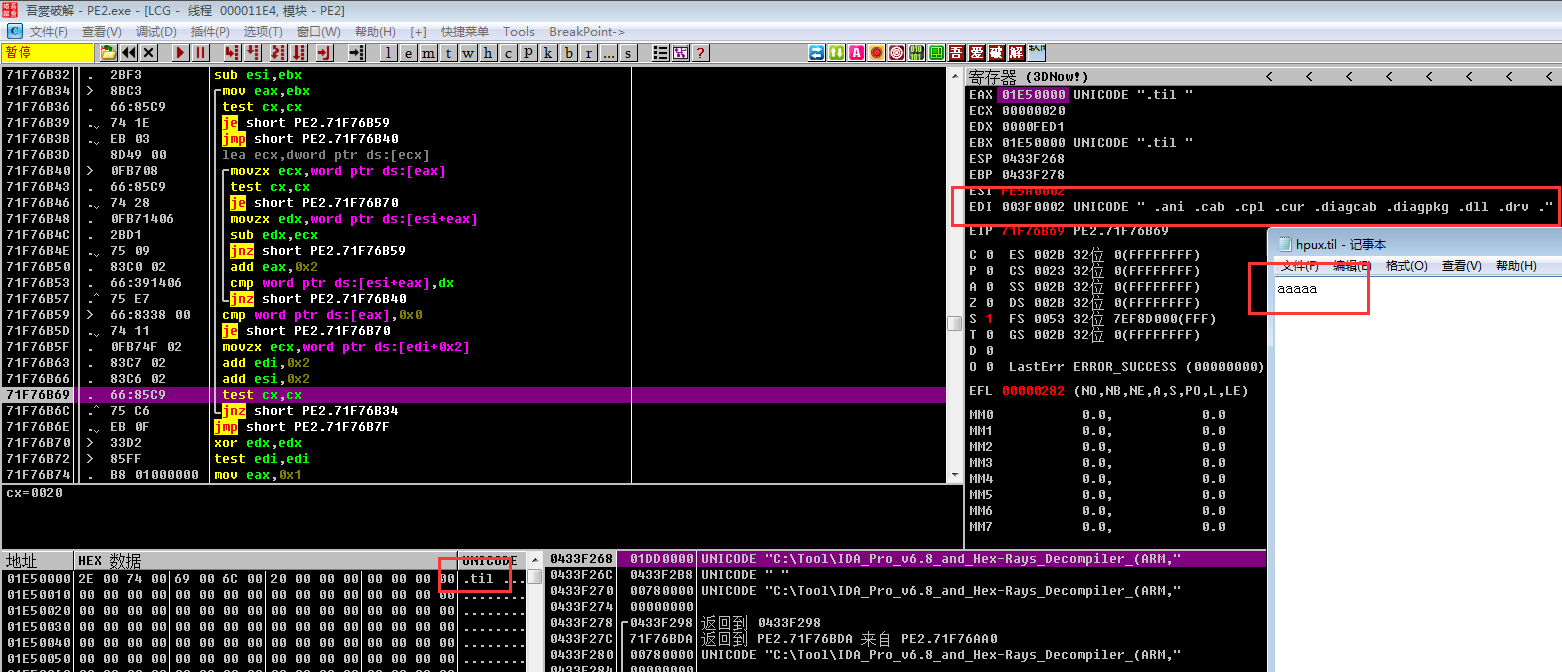Image resolution: width=1562 pixels, height=672 pixels.
Task: Open Threads window with the 't' button
Action: point(448,53)
